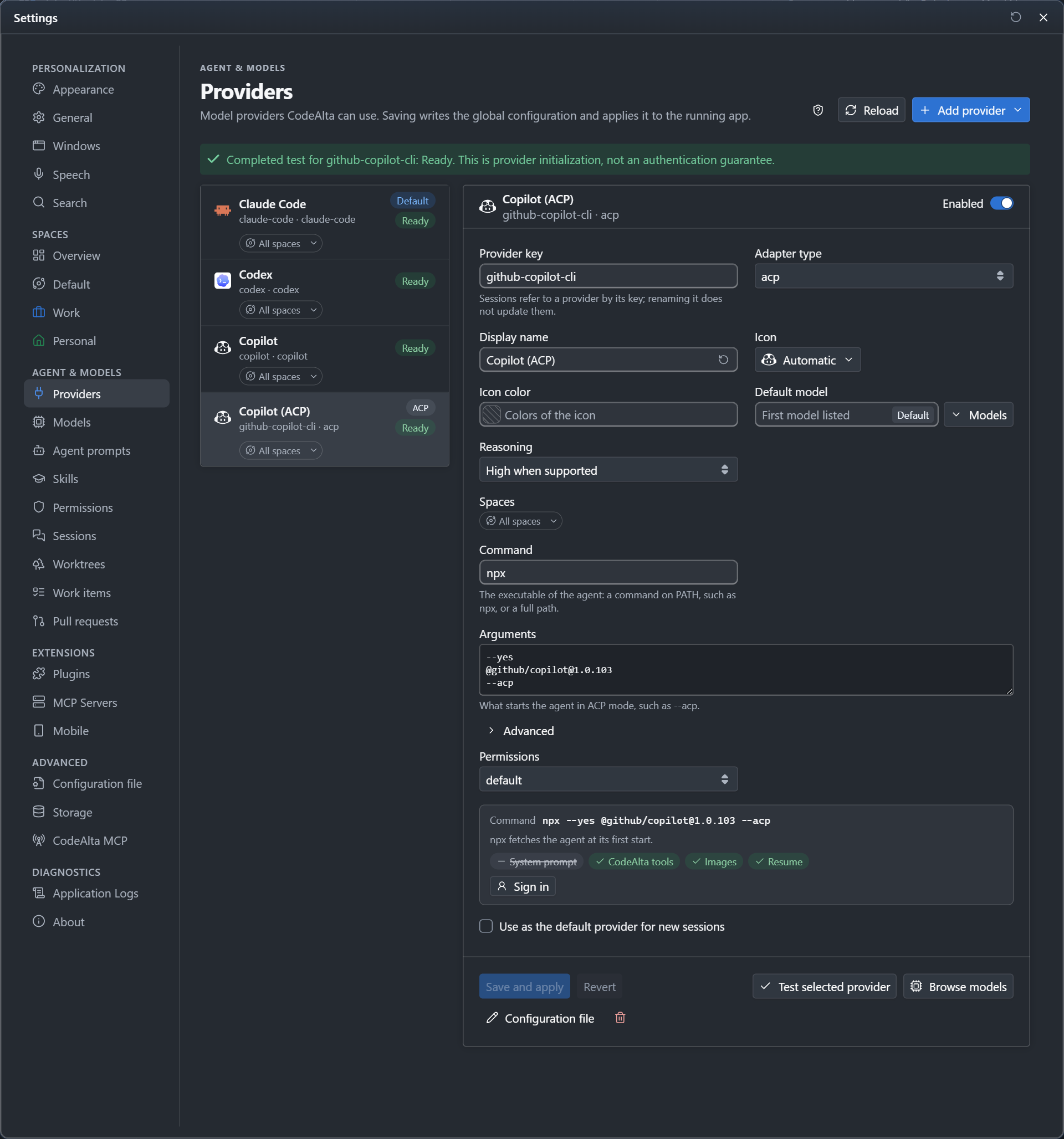Toggle the Enabled switch off
The width and height of the screenshot is (1064, 1139).
point(1001,203)
